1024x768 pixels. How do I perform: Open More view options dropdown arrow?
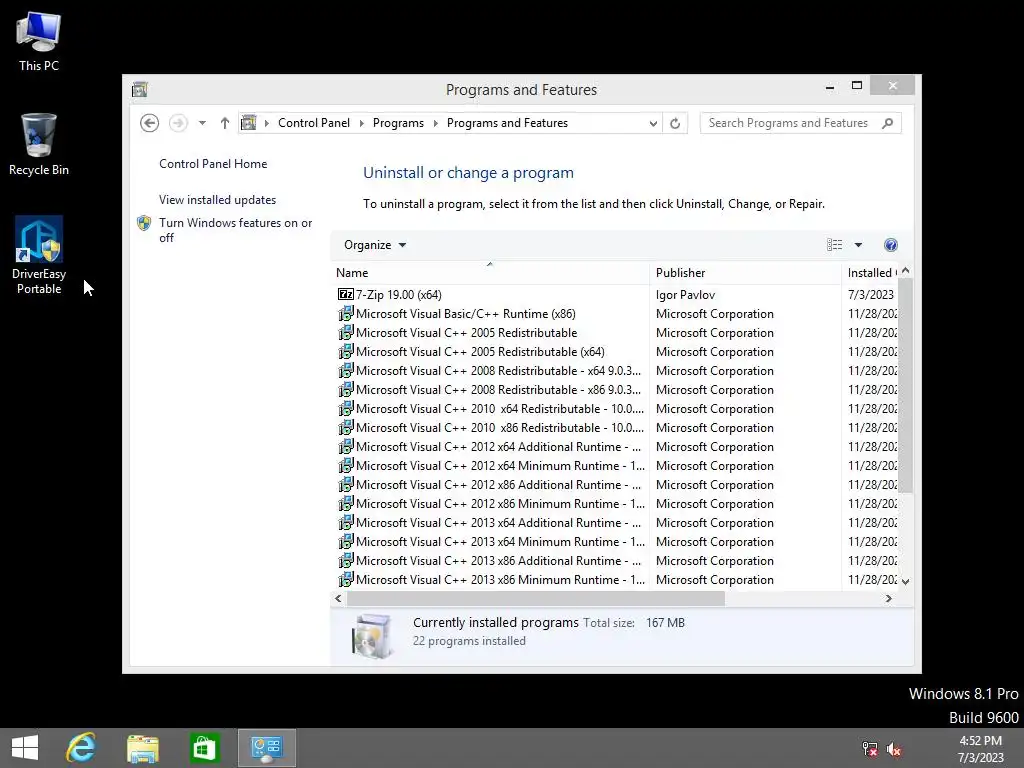[858, 245]
